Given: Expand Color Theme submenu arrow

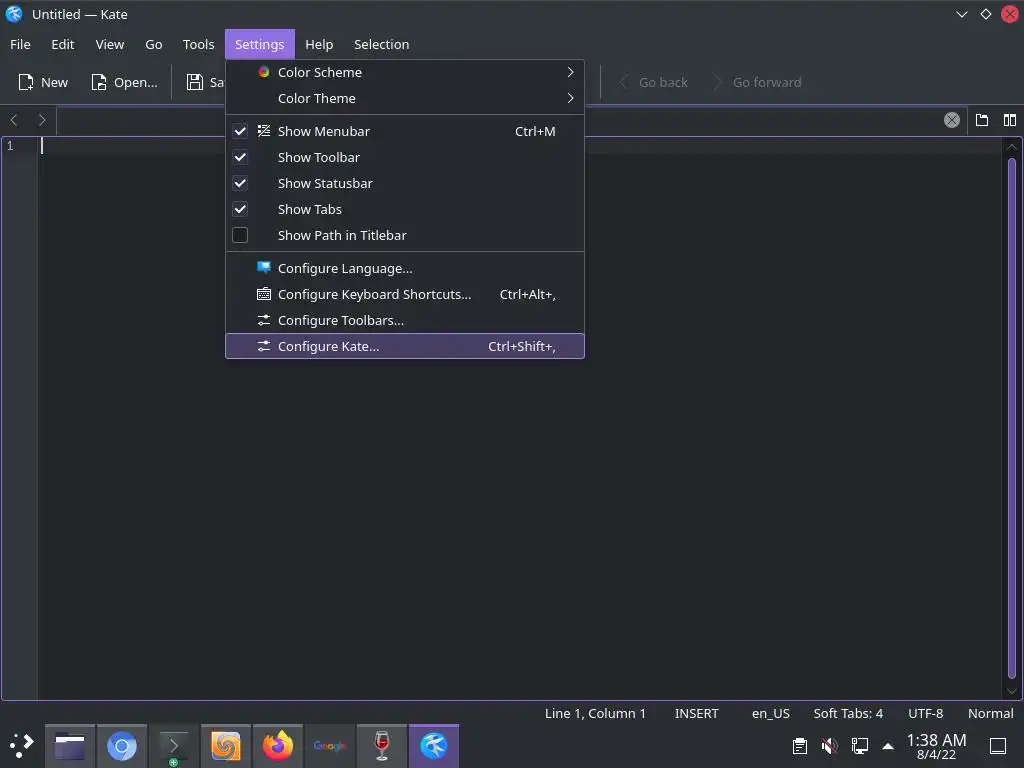Looking at the screenshot, I should click(570, 98).
